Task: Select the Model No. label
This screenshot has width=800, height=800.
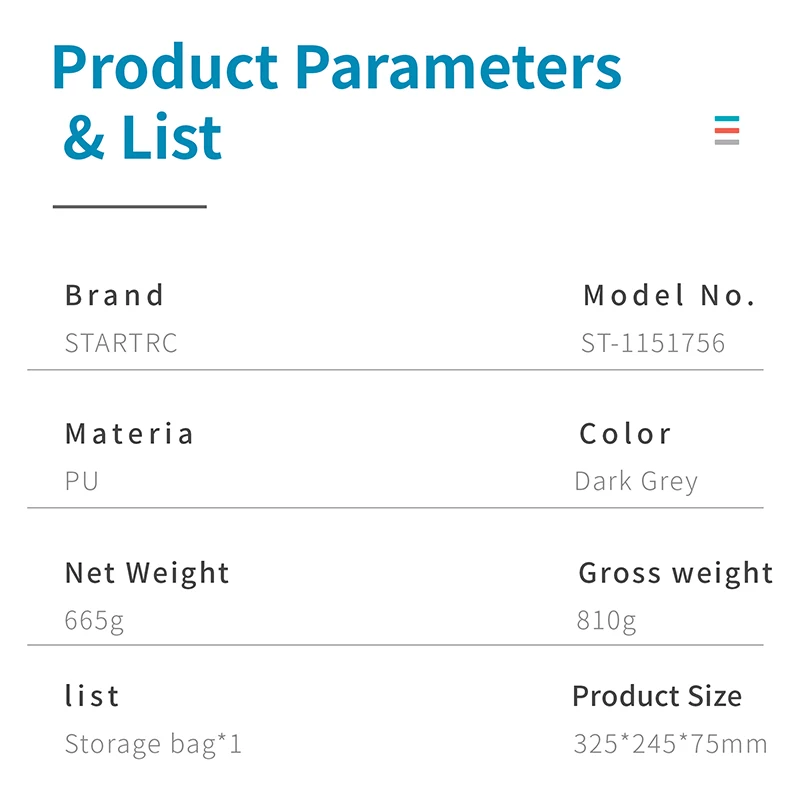Action: point(669,295)
